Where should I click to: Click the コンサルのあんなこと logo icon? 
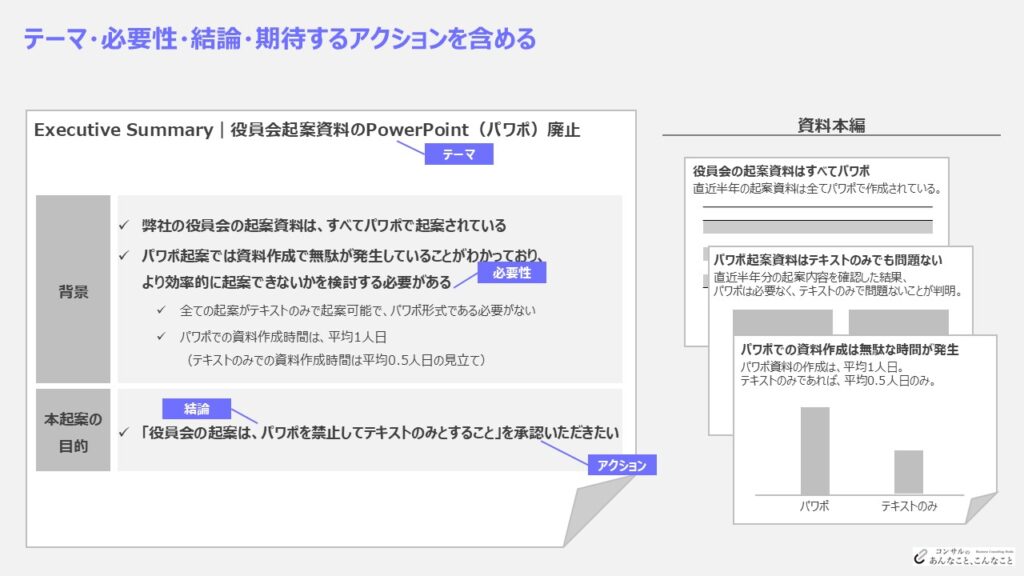pyautogui.click(x=921, y=556)
